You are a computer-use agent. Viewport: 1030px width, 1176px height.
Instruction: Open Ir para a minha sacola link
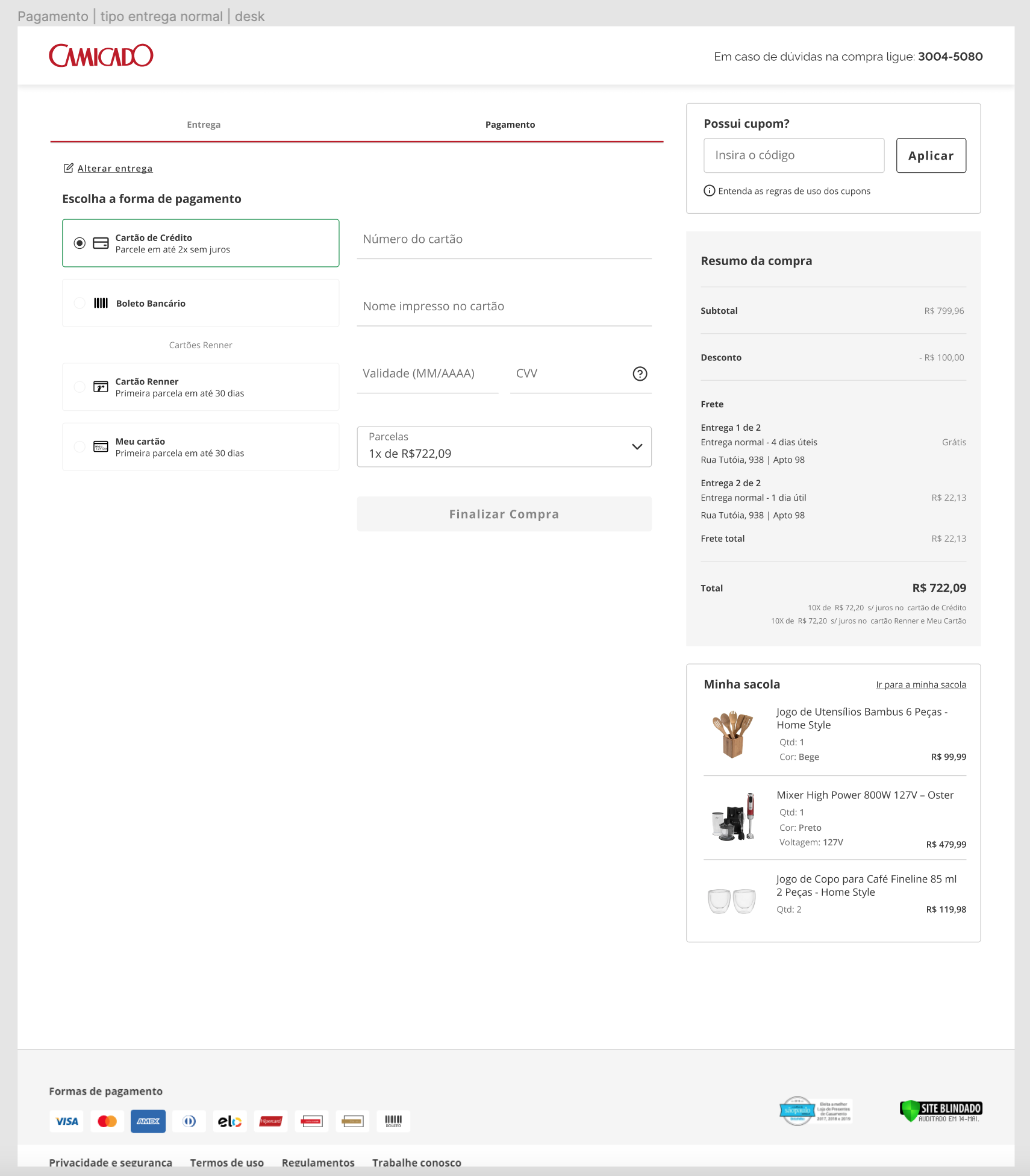(921, 684)
